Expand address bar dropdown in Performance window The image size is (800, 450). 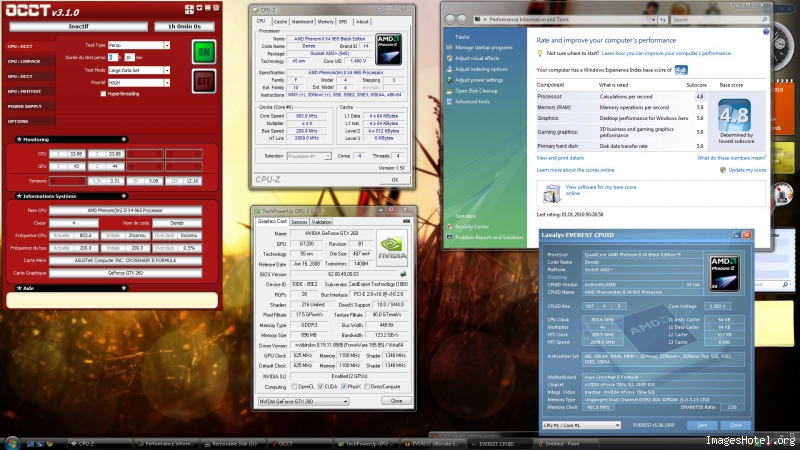[653, 19]
